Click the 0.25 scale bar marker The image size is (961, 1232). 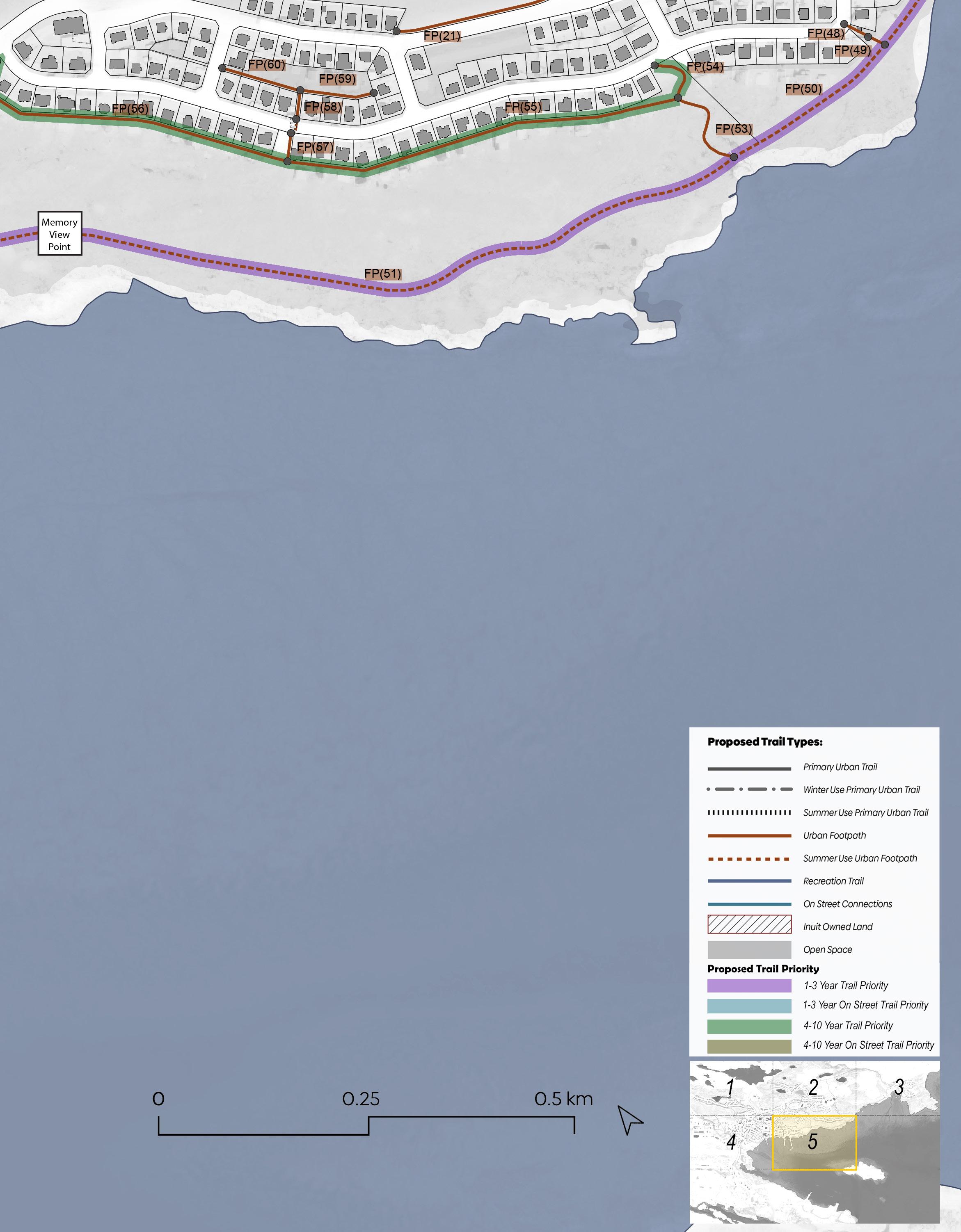click(361, 1099)
